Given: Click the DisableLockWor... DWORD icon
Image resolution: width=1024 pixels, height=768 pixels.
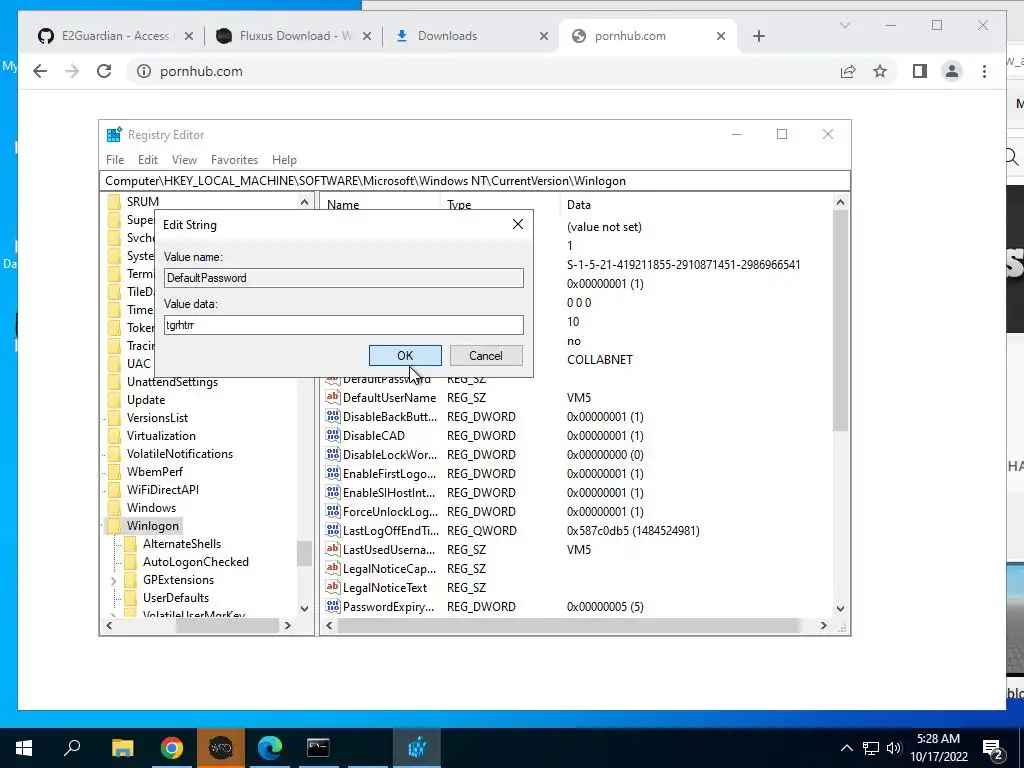Looking at the screenshot, I should click(333, 454).
